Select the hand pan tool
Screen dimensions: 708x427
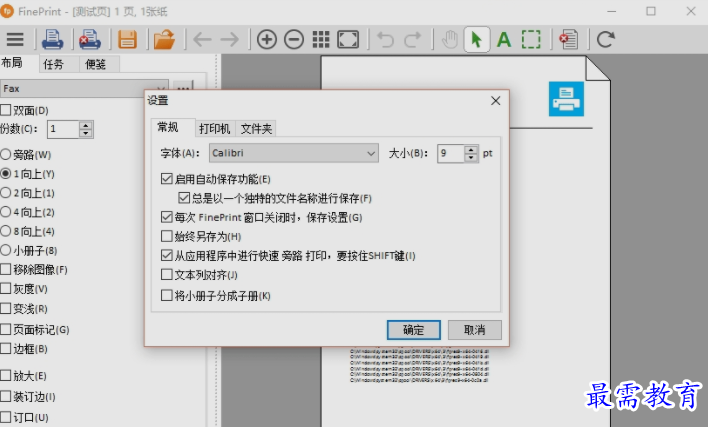450,40
